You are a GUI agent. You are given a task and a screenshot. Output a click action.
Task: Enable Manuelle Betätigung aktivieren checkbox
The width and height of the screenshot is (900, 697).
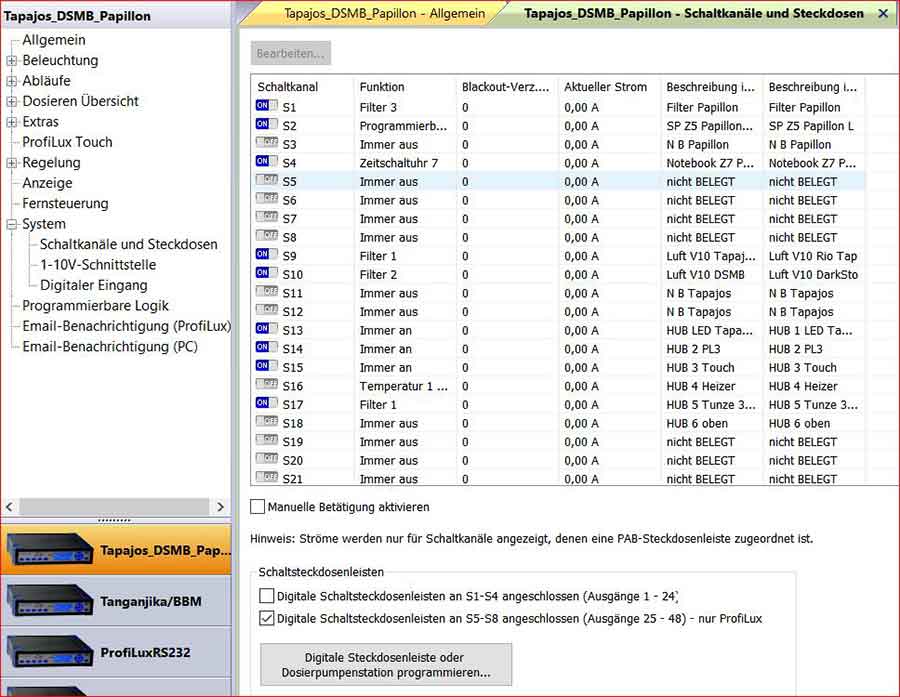click(x=258, y=507)
